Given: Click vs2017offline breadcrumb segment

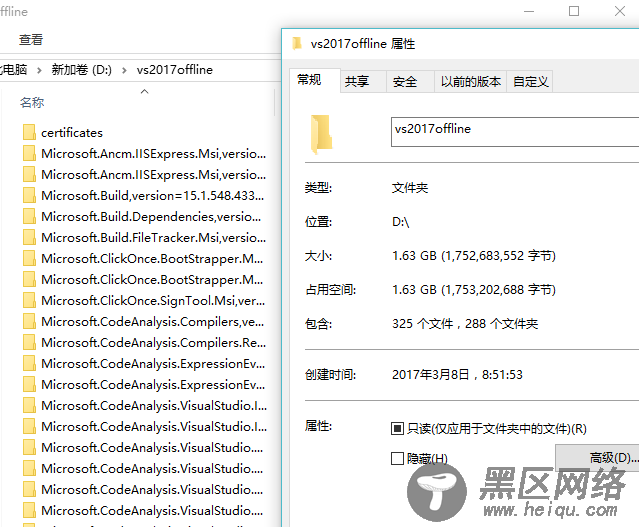Looking at the screenshot, I should click(175, 70).
